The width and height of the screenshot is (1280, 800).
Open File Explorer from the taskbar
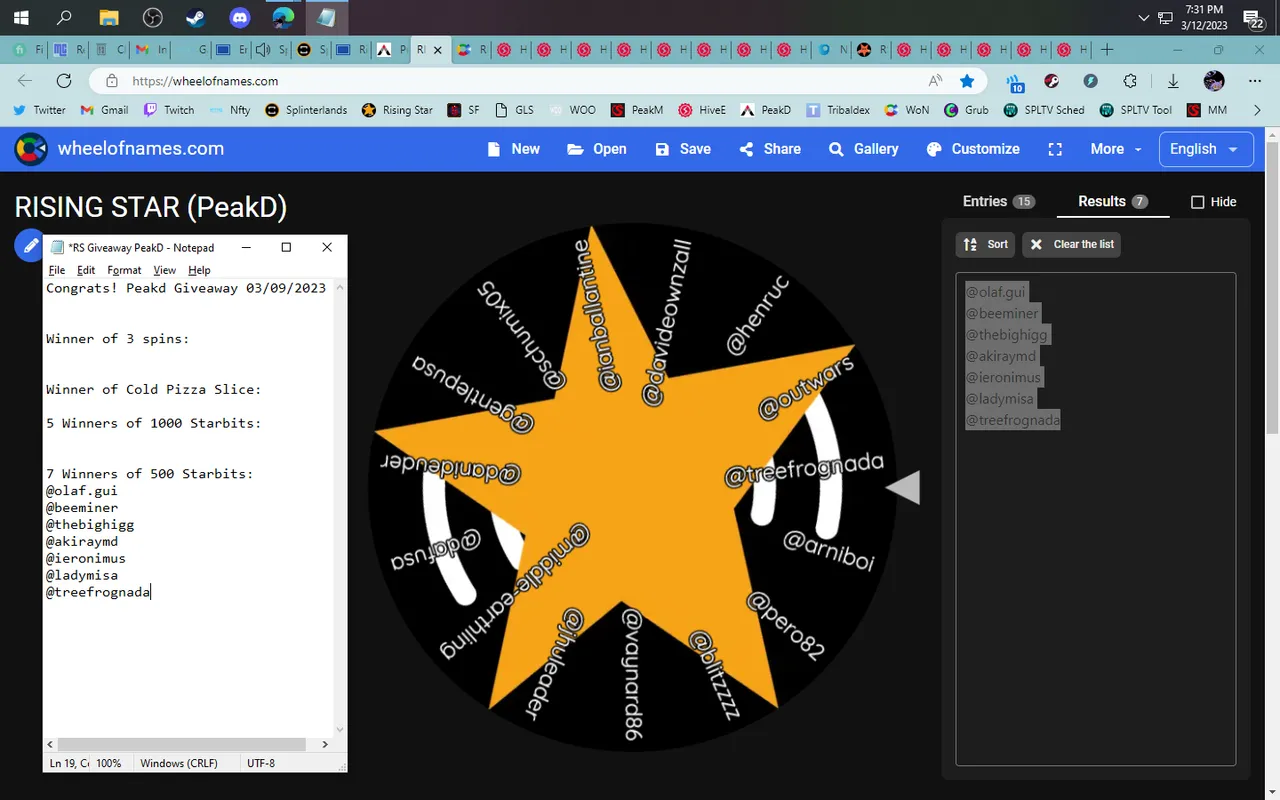[108, 17]
